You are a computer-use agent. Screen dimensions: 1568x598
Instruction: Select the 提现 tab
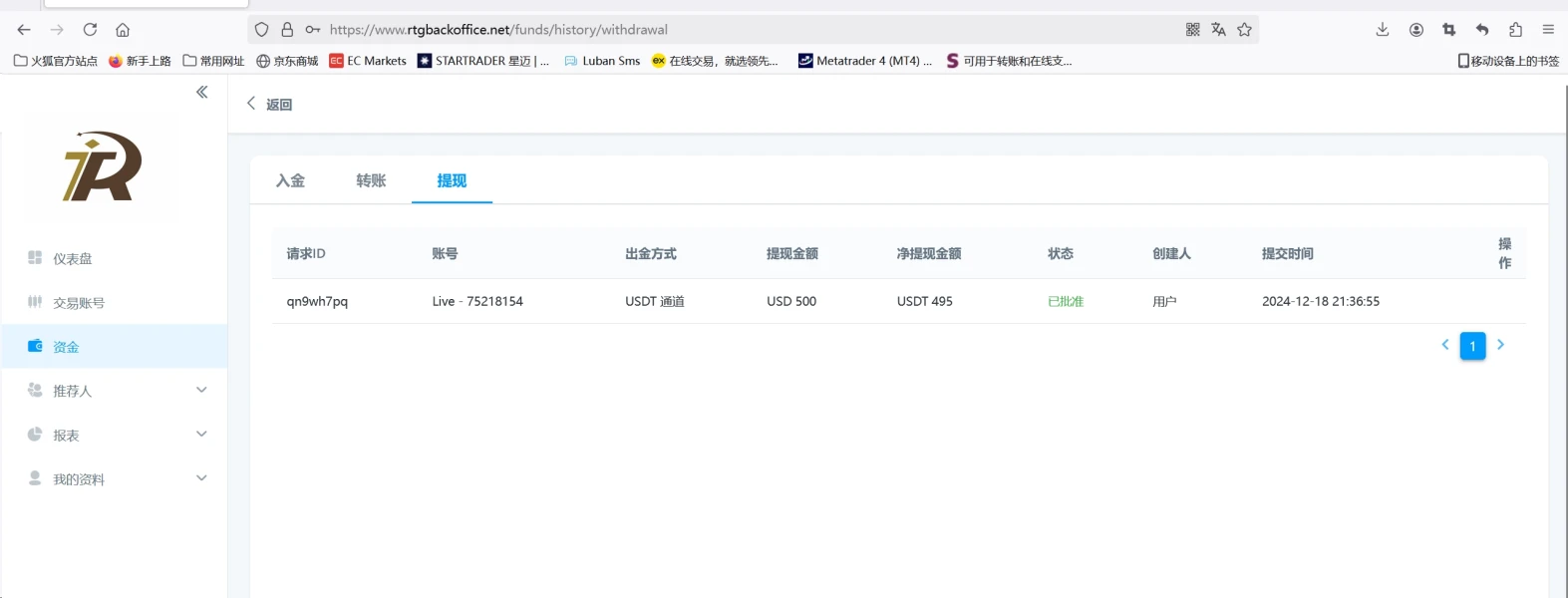[x=452, y=180]
